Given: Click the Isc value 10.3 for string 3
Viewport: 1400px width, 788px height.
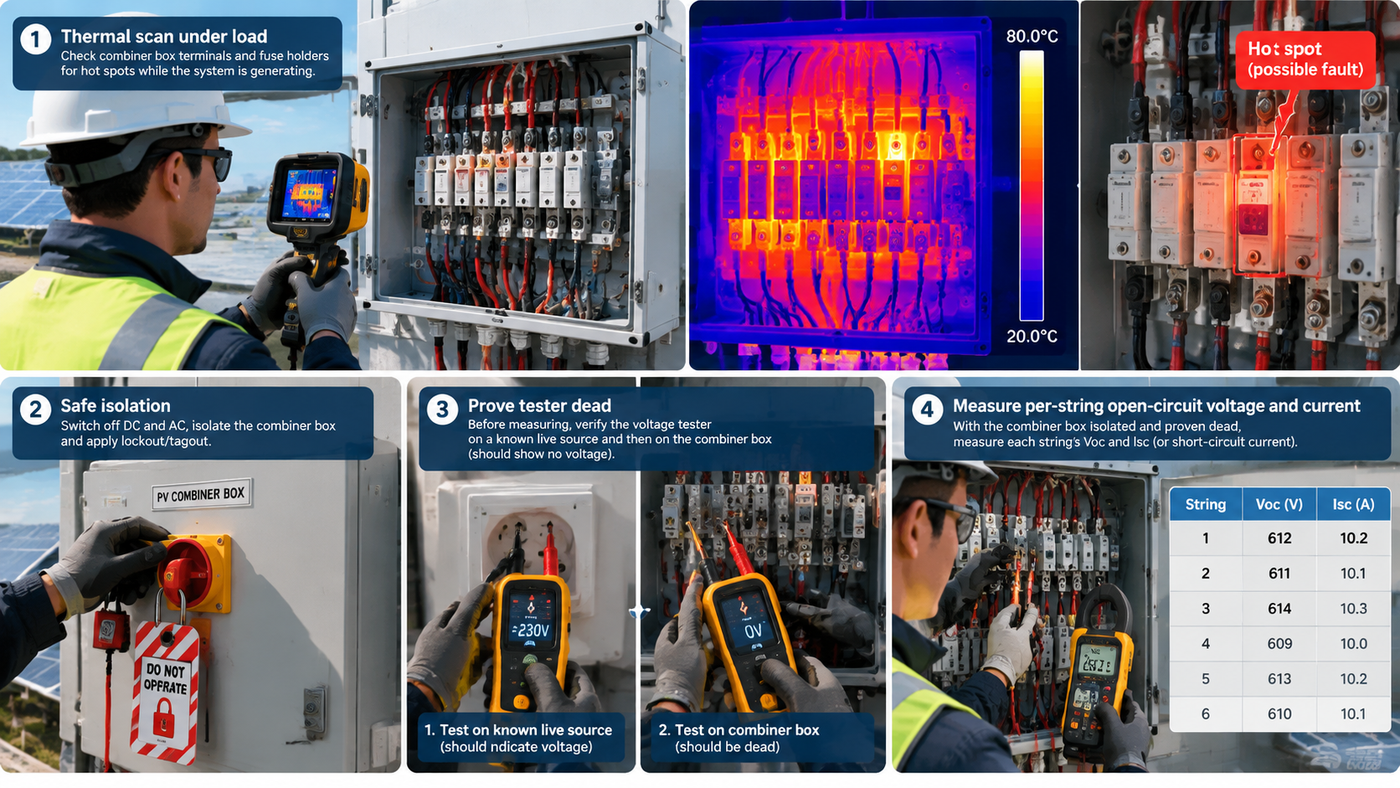Looking at the screenshot, I should point(1353,608).
